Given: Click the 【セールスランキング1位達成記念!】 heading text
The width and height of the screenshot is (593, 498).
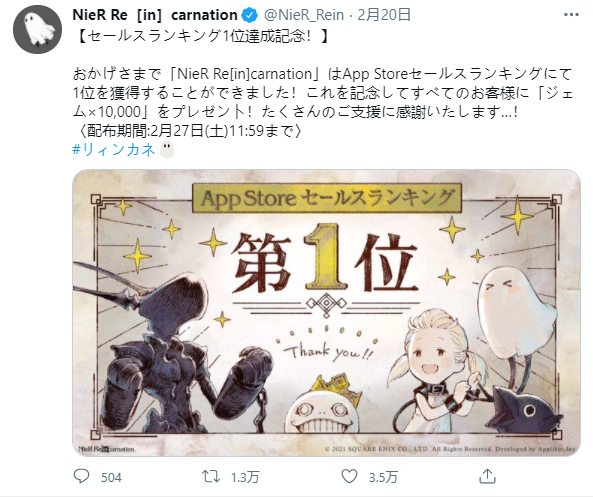Looking at the screenshot, I should [203, 37].
